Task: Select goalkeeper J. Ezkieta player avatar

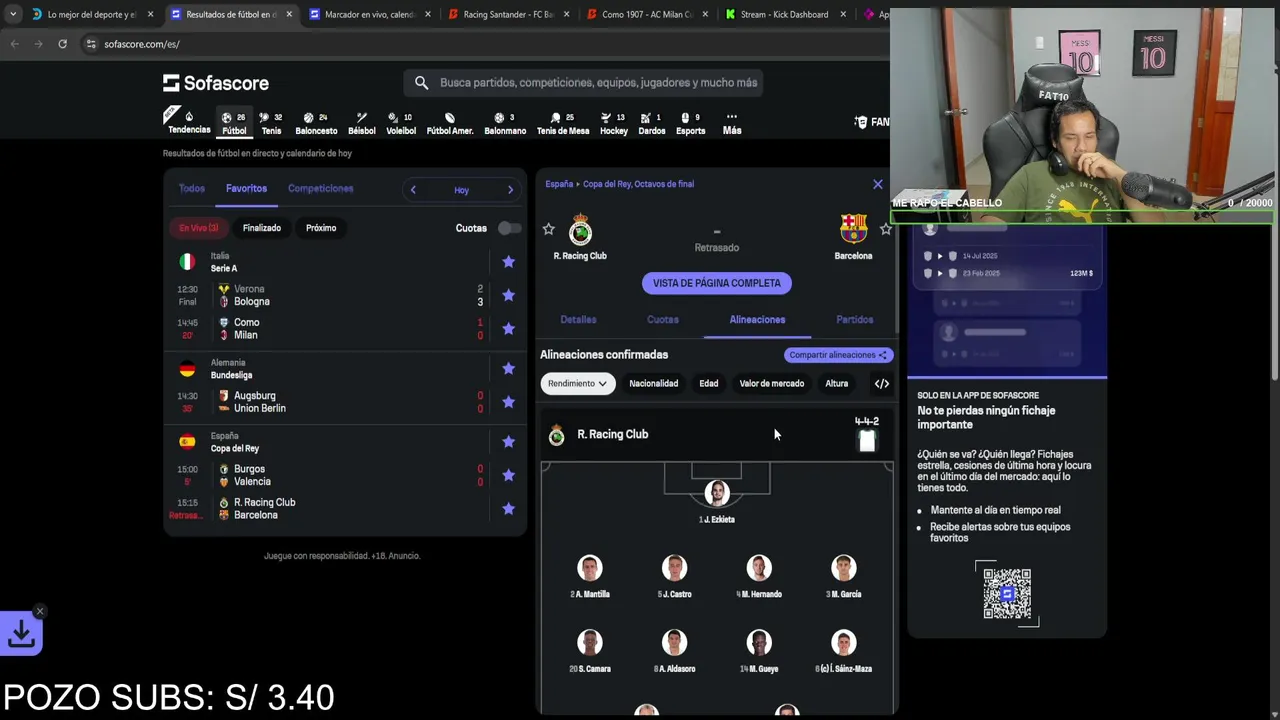Action: tap(717, 493)
